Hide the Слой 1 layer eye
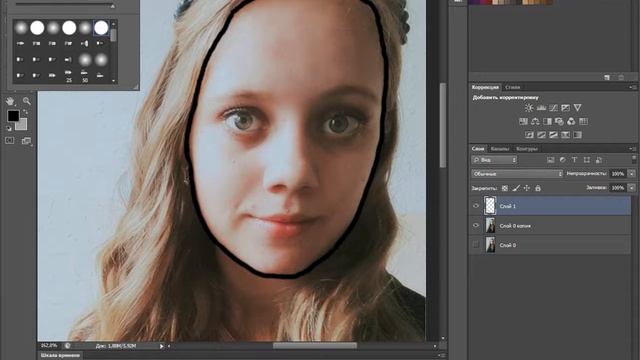Screen dimensions: 640x360 [476, 206]
